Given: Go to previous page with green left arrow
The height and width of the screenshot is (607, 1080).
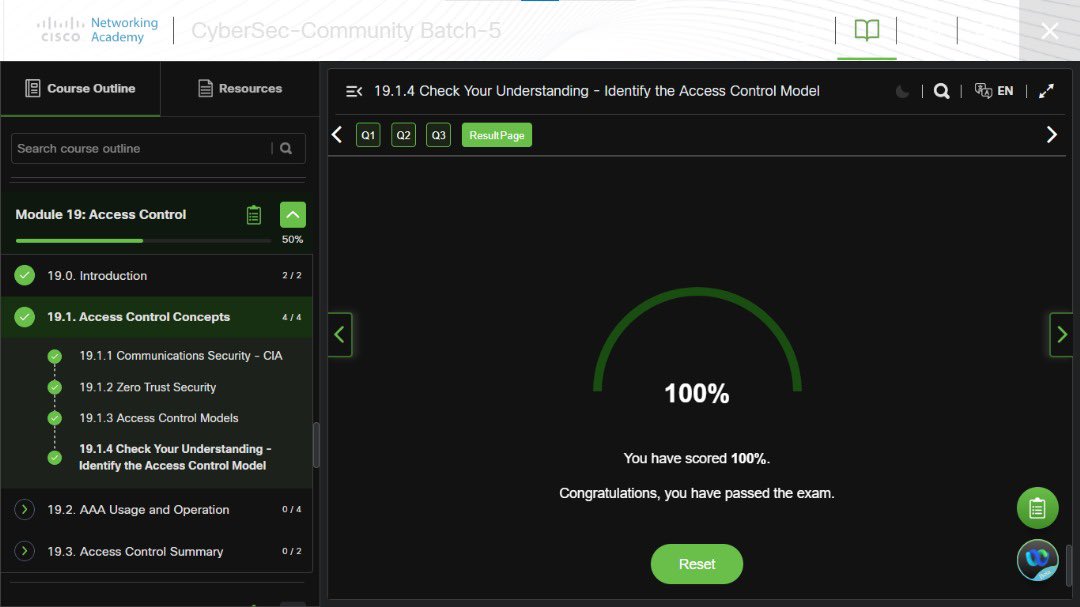Looking at the screenshot, I should pyautogui.click(x=340, y=335).
